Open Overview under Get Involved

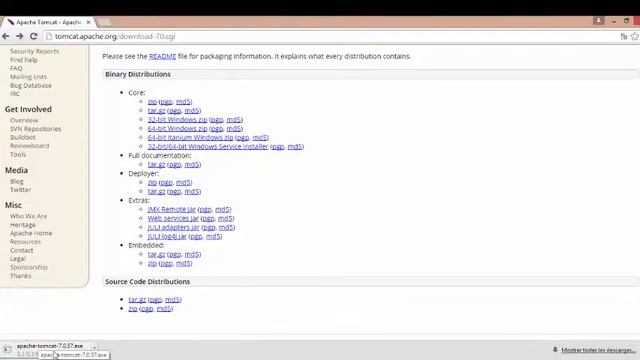(24, 120)
